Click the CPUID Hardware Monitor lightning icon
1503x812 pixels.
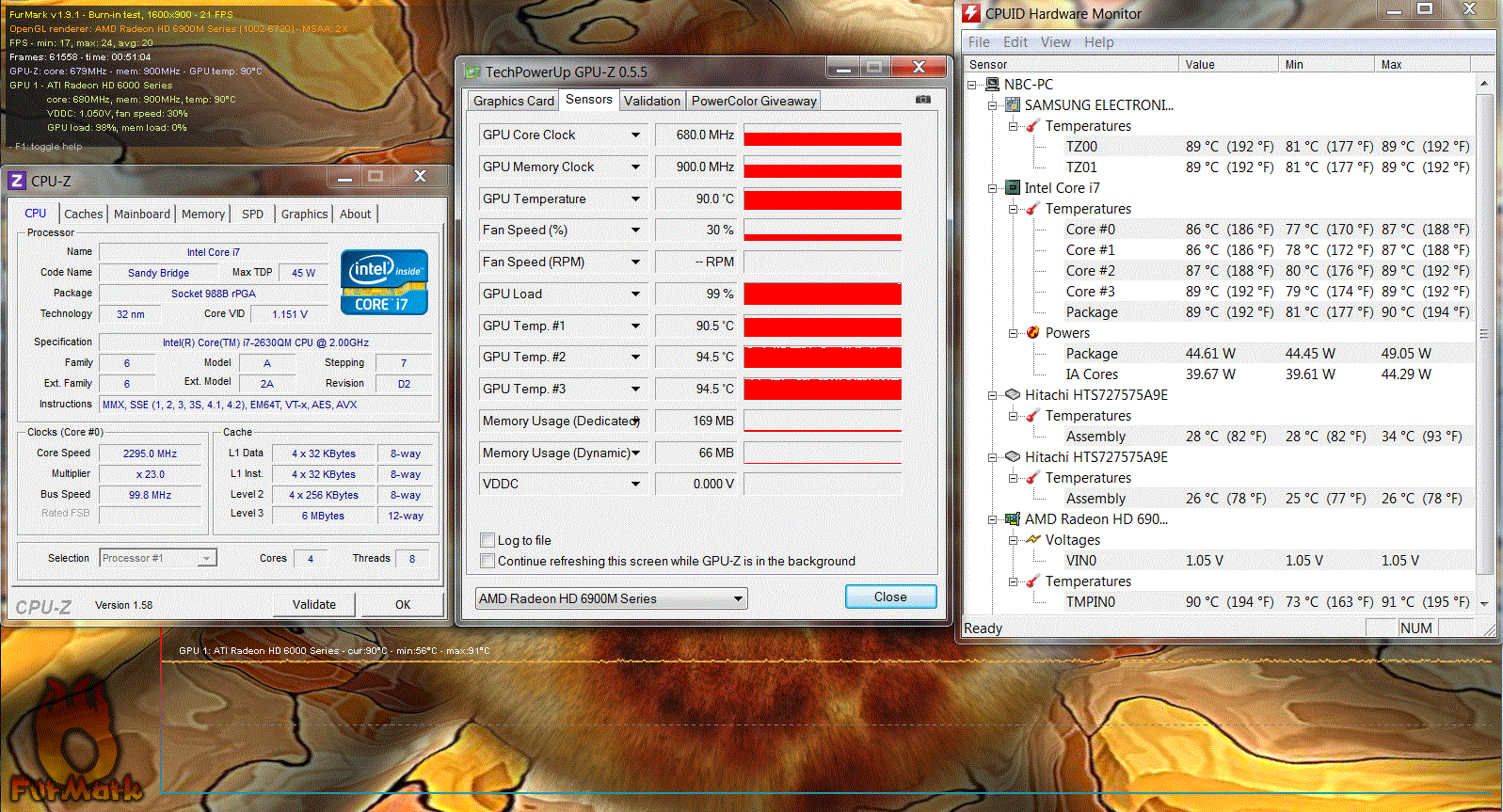pyautogui.click(x=971, y=13)
